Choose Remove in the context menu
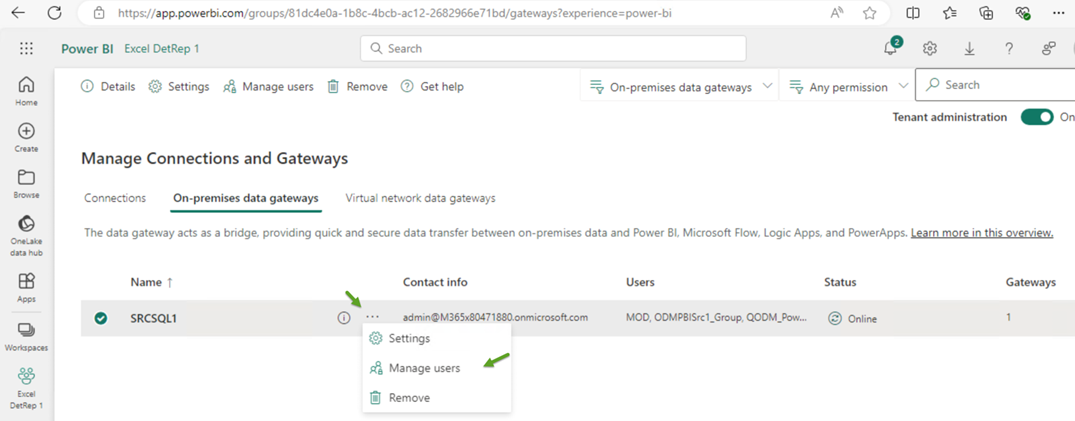Image resolution: width=1075 pixels, height=421 pixels. pyautogui.click(x=437, y=398)
